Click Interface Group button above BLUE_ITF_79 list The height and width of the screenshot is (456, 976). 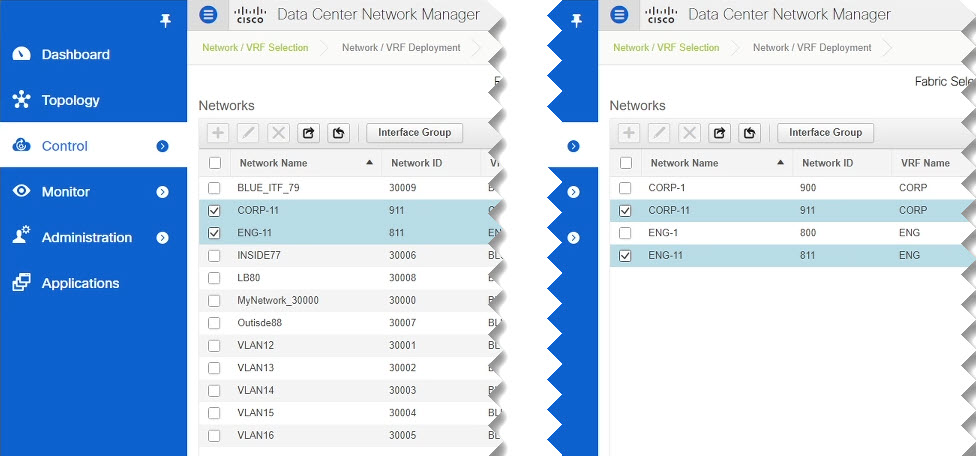(415, 133)
